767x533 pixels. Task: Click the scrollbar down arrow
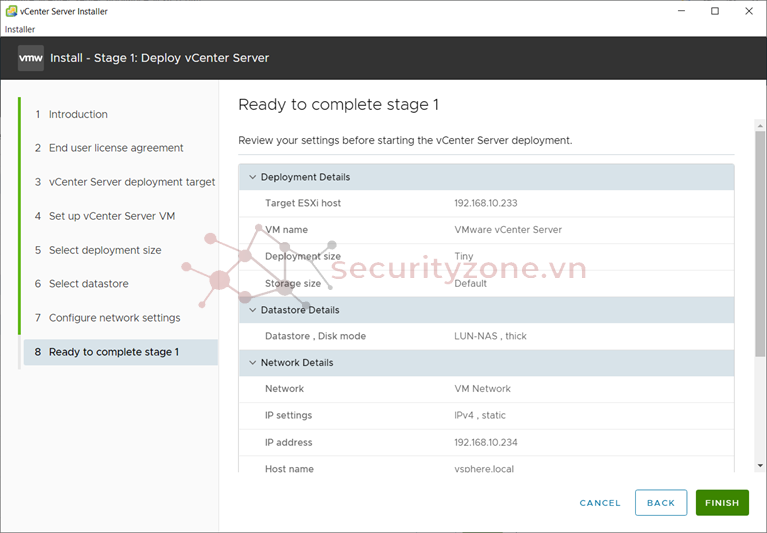pyautogui.click(x=760, y=466)
